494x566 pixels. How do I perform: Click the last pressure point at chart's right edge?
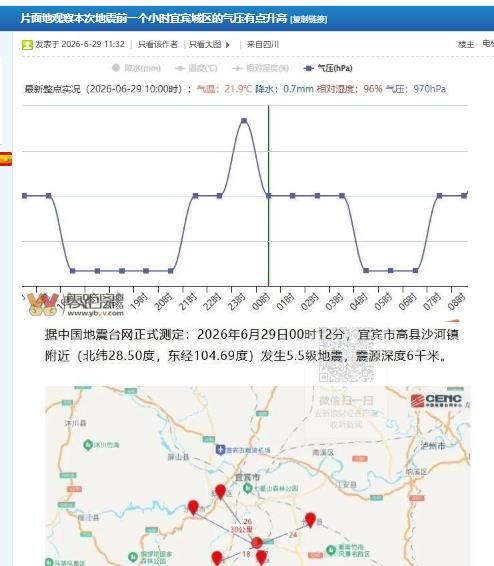pyautogui.click(x=464, y=196)
